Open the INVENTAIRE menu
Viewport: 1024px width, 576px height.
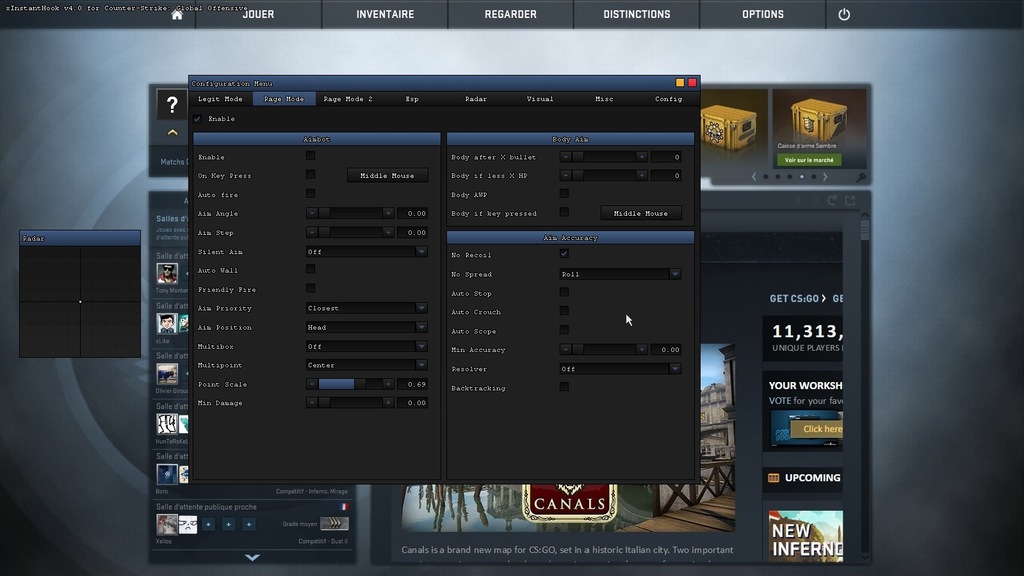[385, 14]
